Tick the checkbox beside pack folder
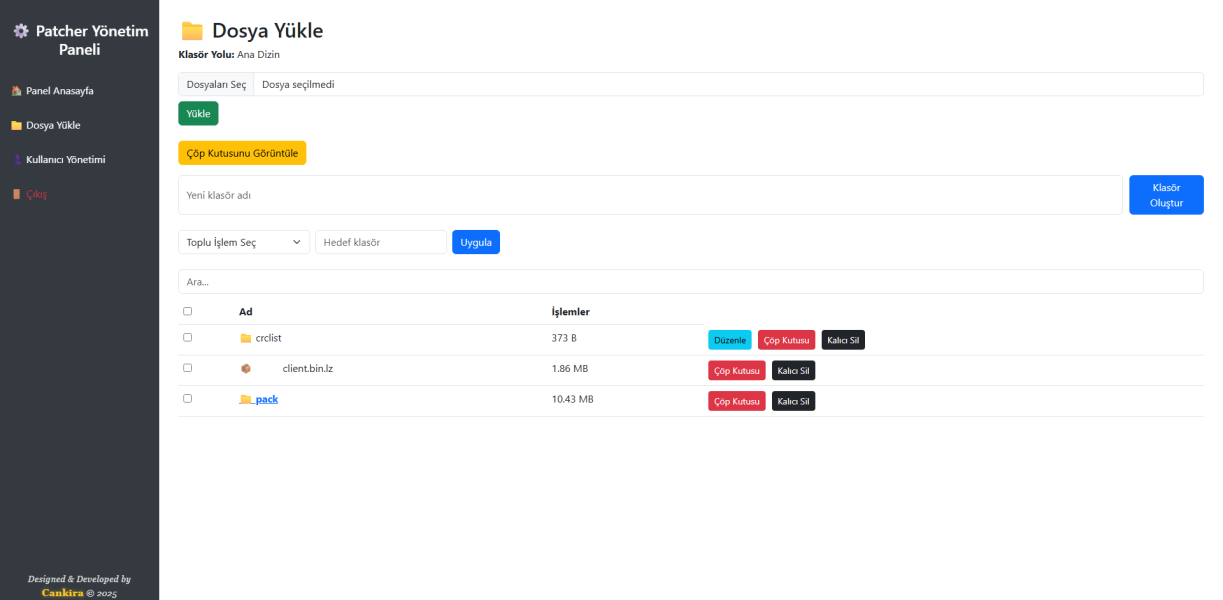This screenshot has height=600, width=1223. pyautogui.click(x=187, y=398)
